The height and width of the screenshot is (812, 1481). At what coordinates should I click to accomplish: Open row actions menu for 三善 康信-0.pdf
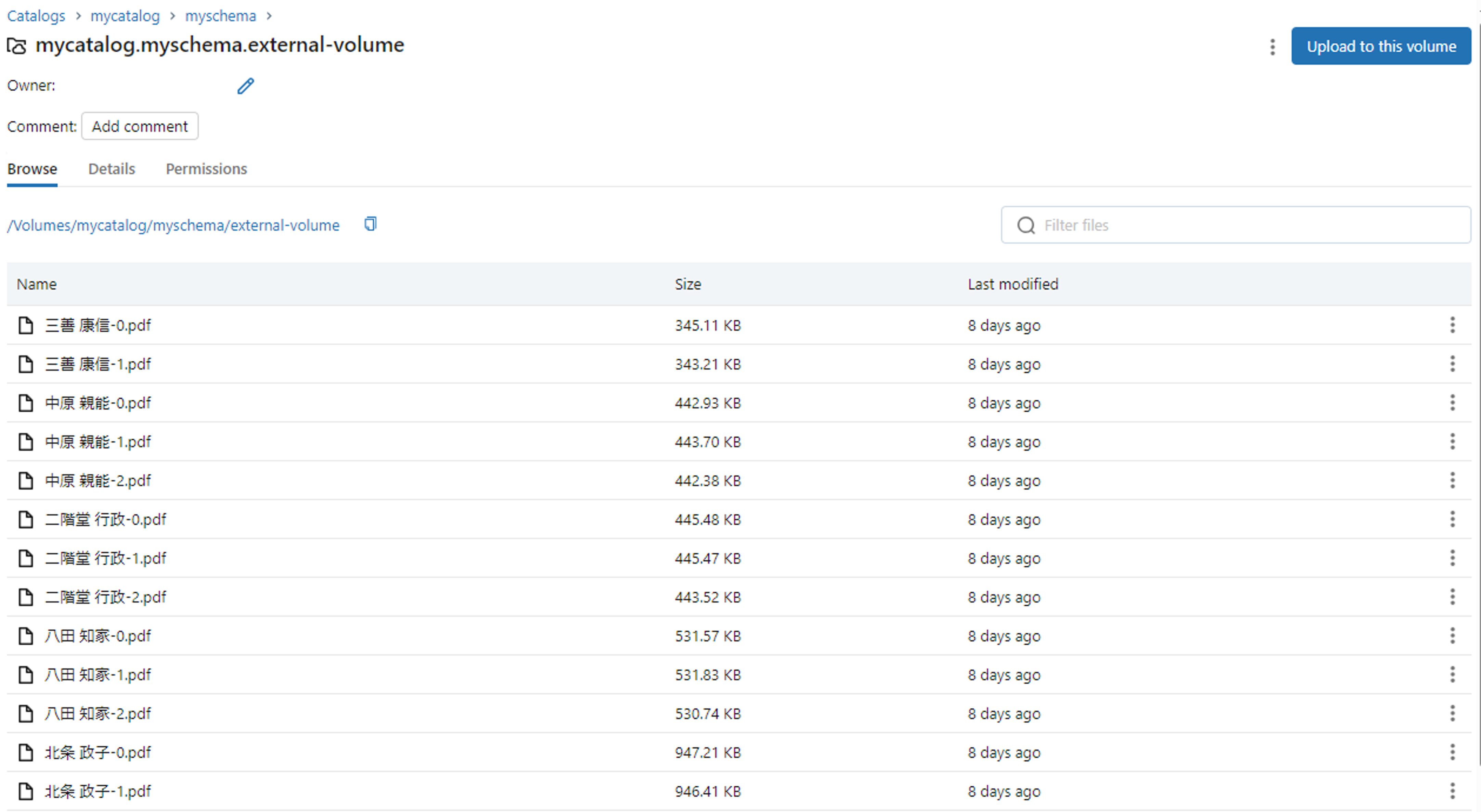pyautogui.click(x=1452, y=325)
